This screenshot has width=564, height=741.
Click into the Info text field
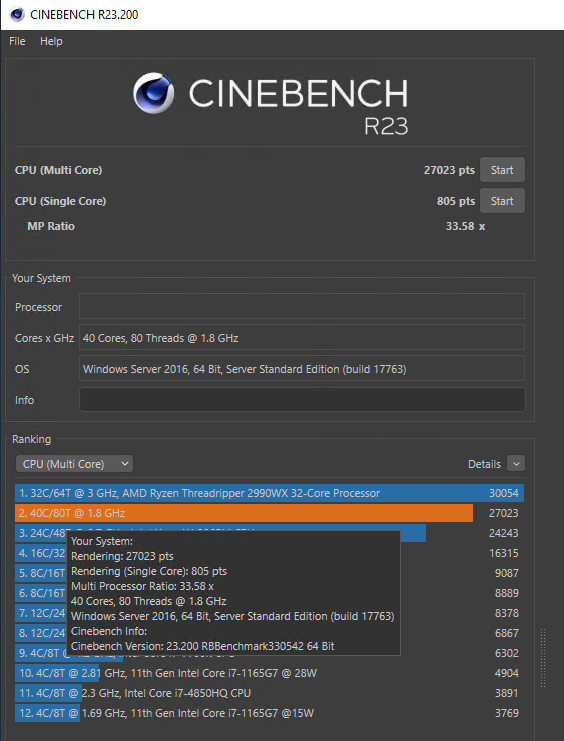click(302, 400)
